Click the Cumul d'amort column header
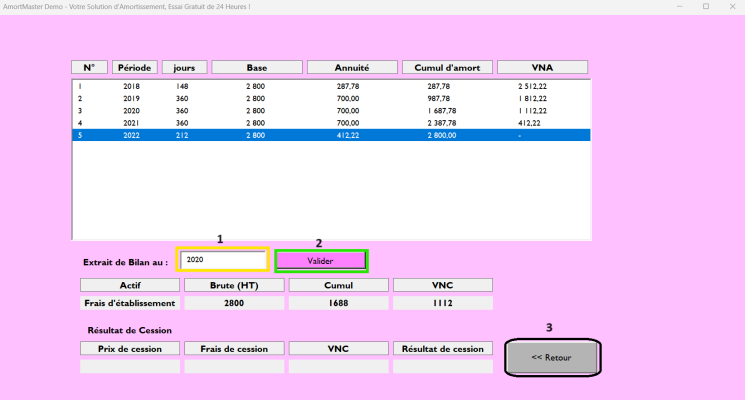The image size is (745, 400). [x=447, y=67]
